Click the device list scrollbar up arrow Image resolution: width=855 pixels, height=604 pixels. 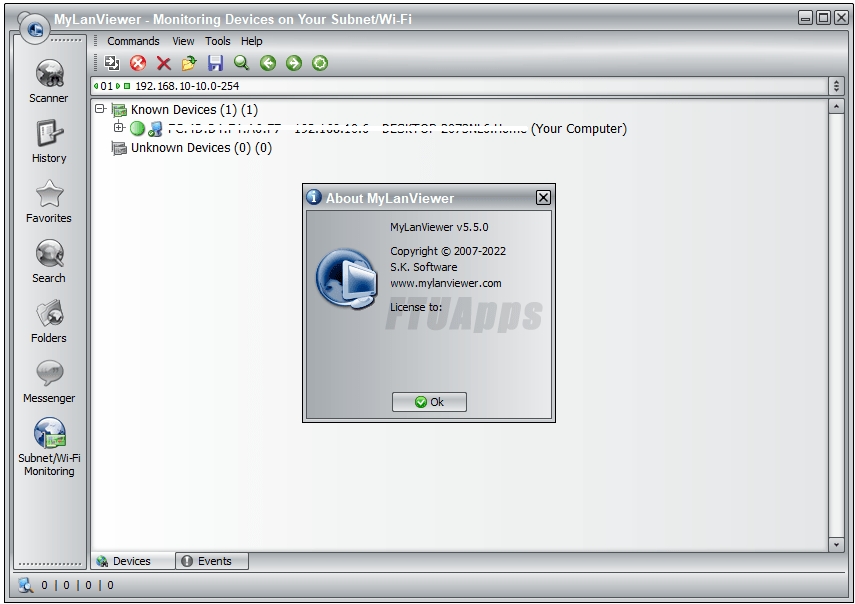pyautogui.click(x=836, y=106)
